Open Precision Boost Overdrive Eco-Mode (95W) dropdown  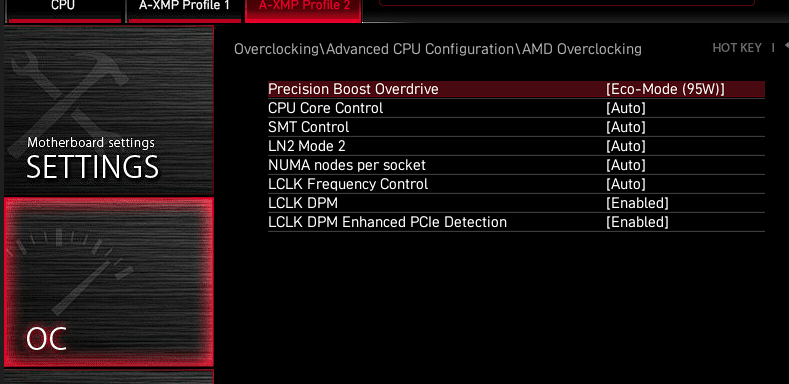[665, 89]
